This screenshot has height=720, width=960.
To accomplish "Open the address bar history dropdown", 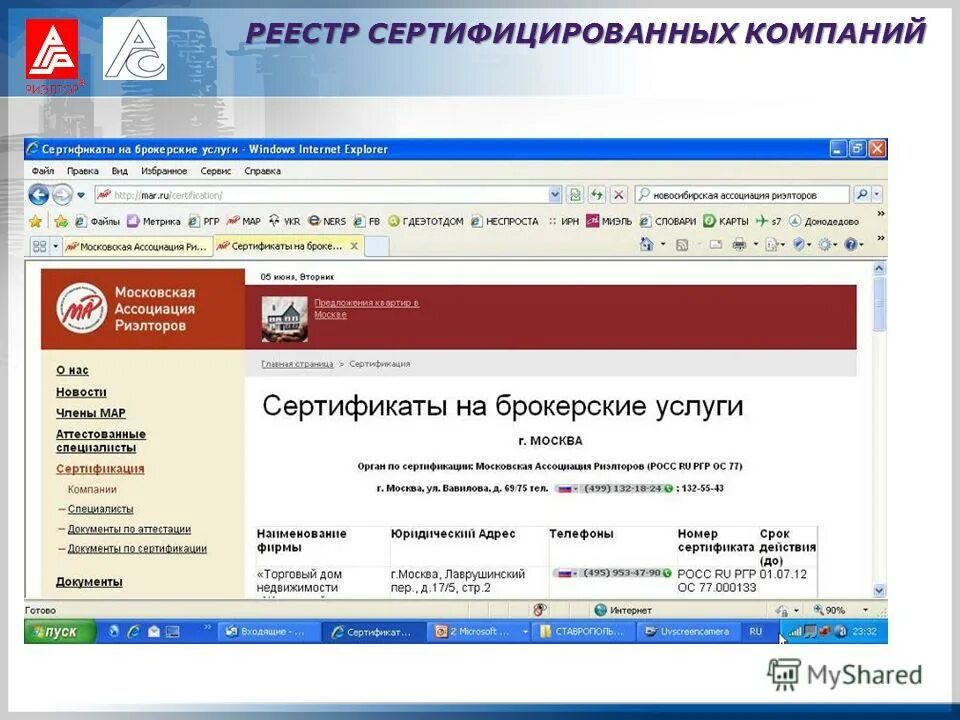I will tap(554, 192).
